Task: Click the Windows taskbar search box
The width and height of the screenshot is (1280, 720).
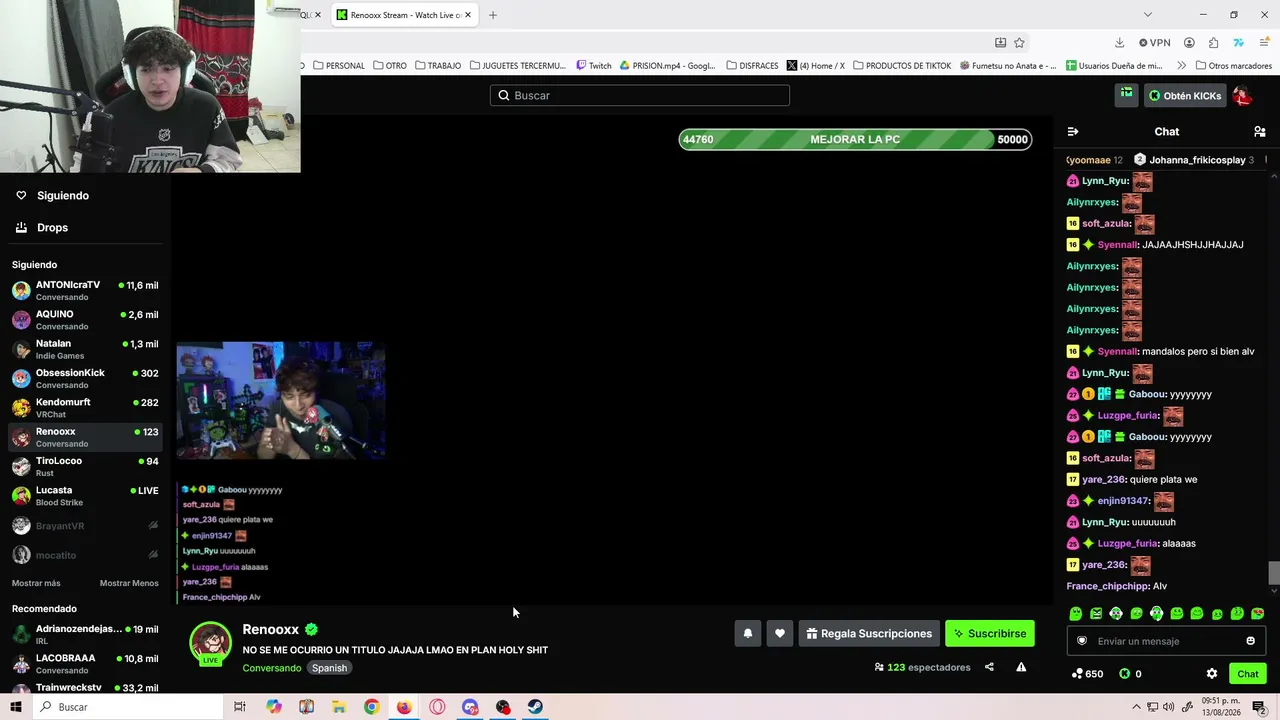Action: coord(127,707)
